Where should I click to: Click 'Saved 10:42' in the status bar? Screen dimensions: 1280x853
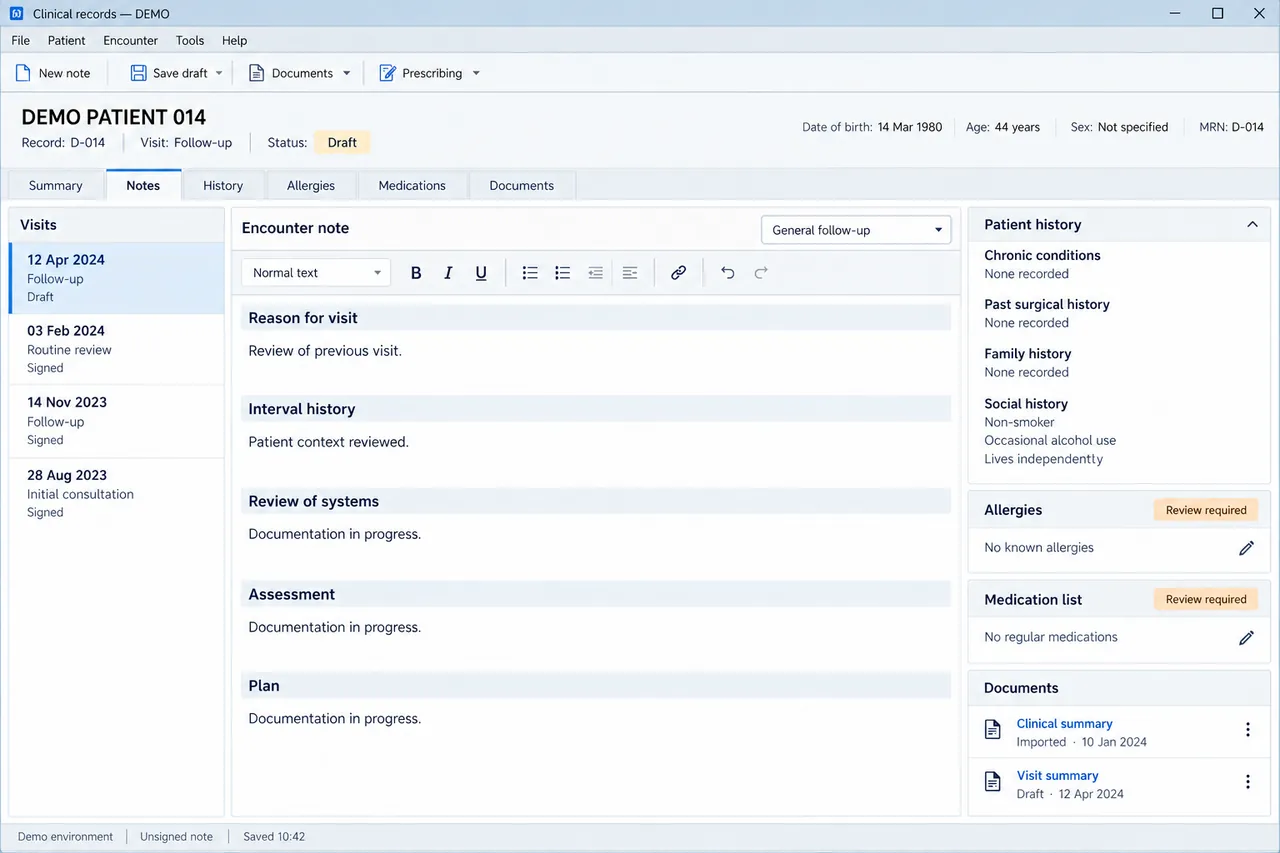274,837
